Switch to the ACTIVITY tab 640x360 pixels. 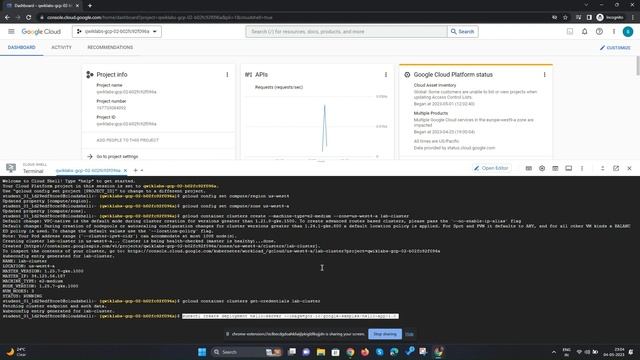pyautogui.click(x=61, y=47)
